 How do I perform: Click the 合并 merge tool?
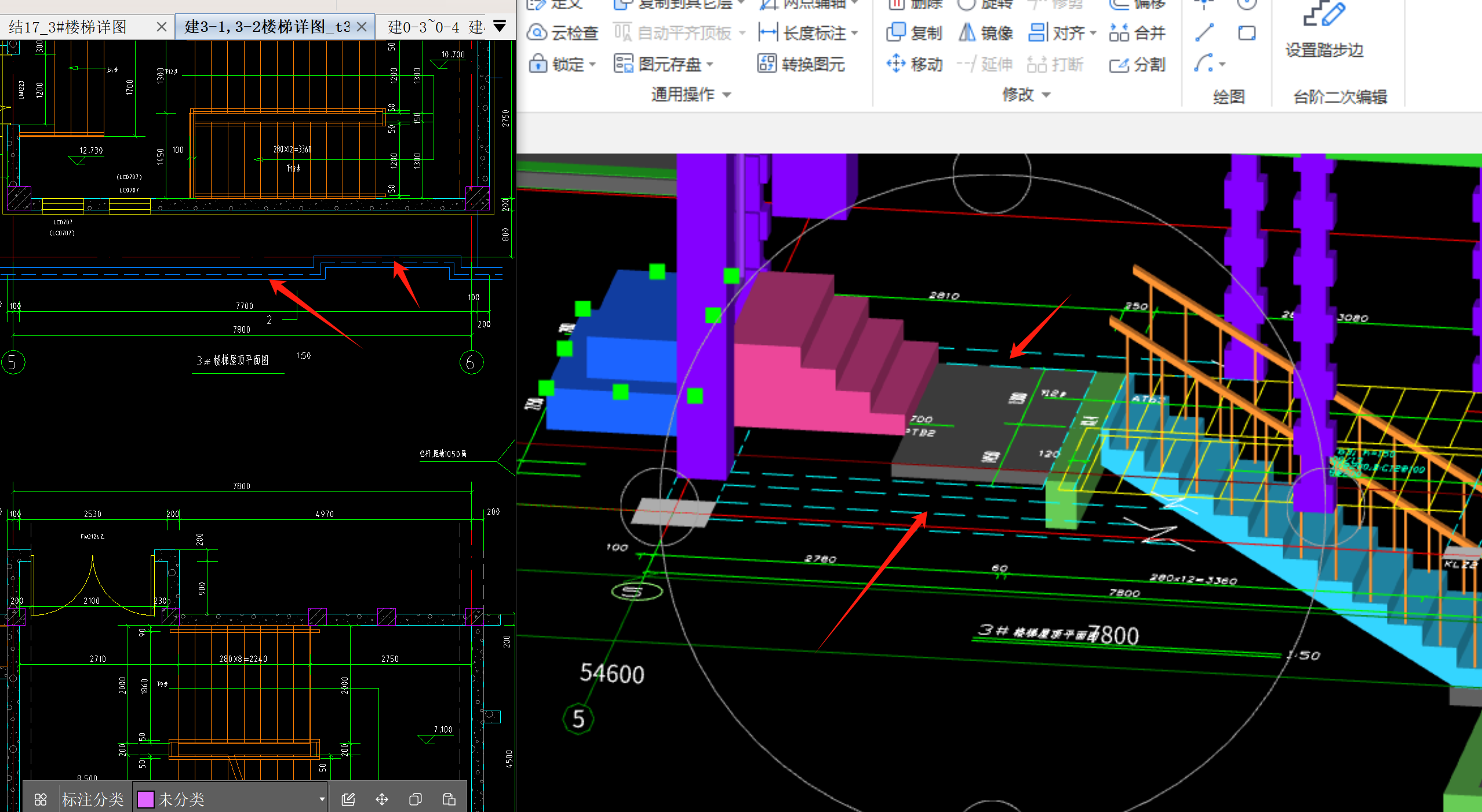coord(1137,32)
